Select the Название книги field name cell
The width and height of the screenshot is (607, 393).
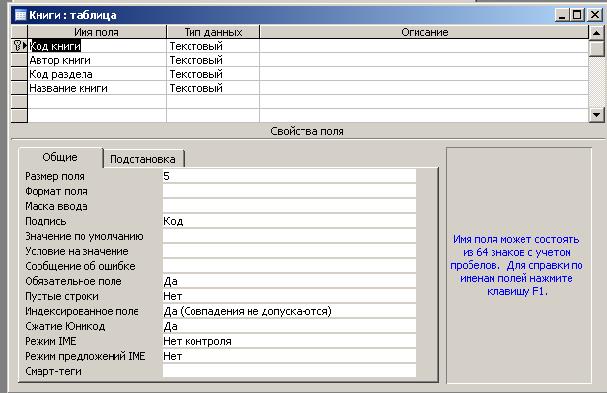[x=97, y=88]
